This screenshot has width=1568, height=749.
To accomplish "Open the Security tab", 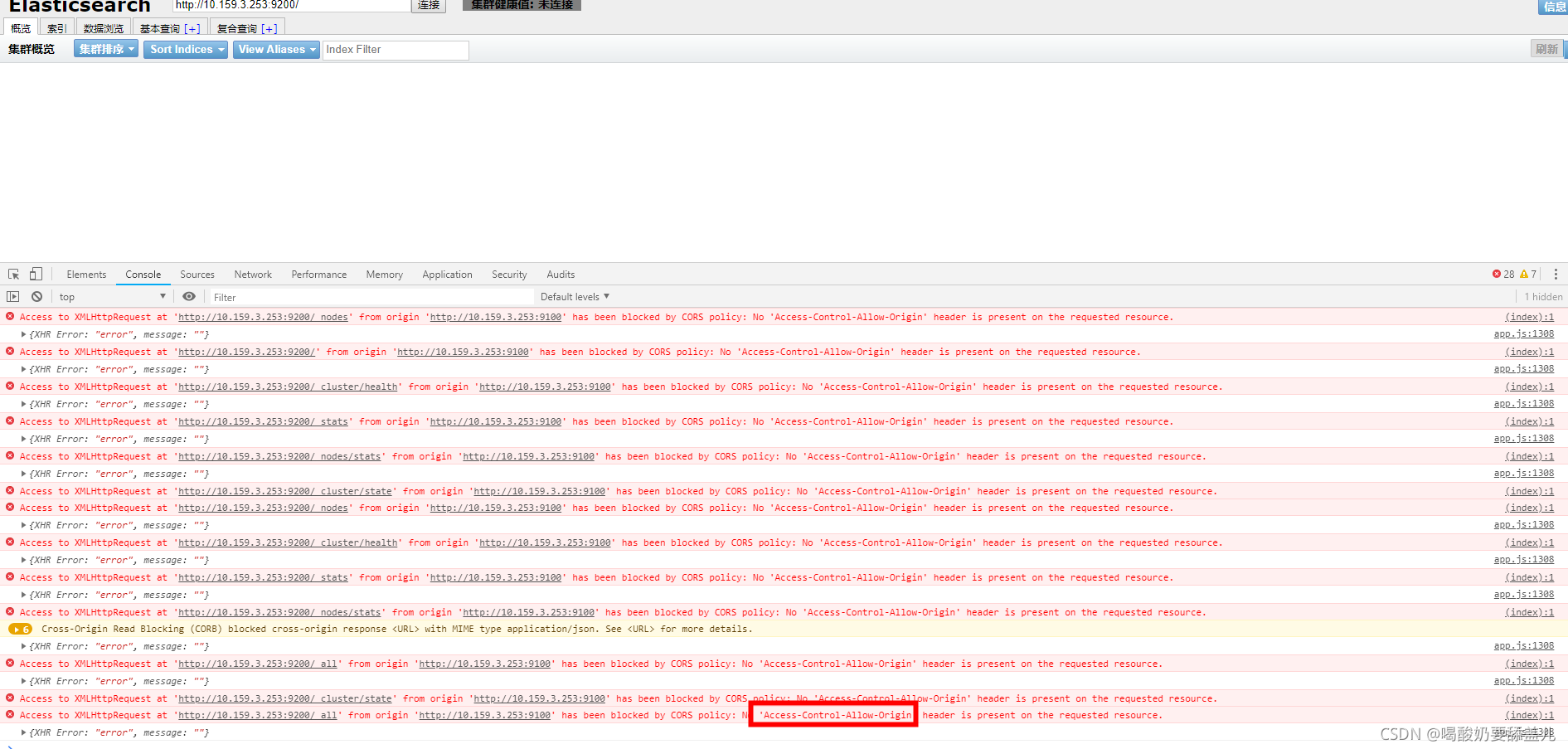I will [x=509, y=275].
